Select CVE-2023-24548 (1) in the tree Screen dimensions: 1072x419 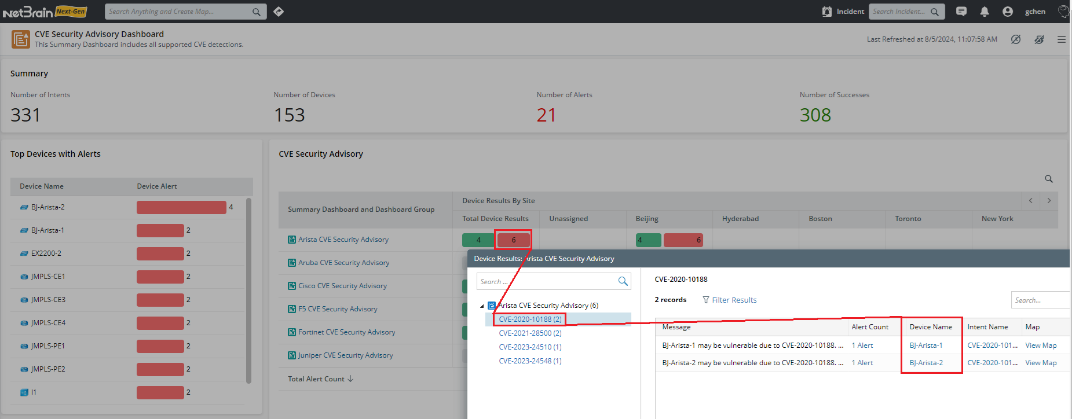point(530,360)
